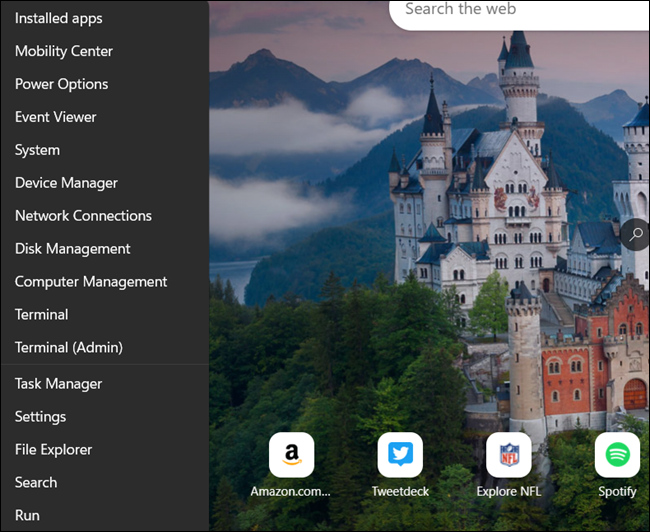Launch the Spotify shortcut icon
Viewport: 650px width, 532px height.
(x=617, y=455)
